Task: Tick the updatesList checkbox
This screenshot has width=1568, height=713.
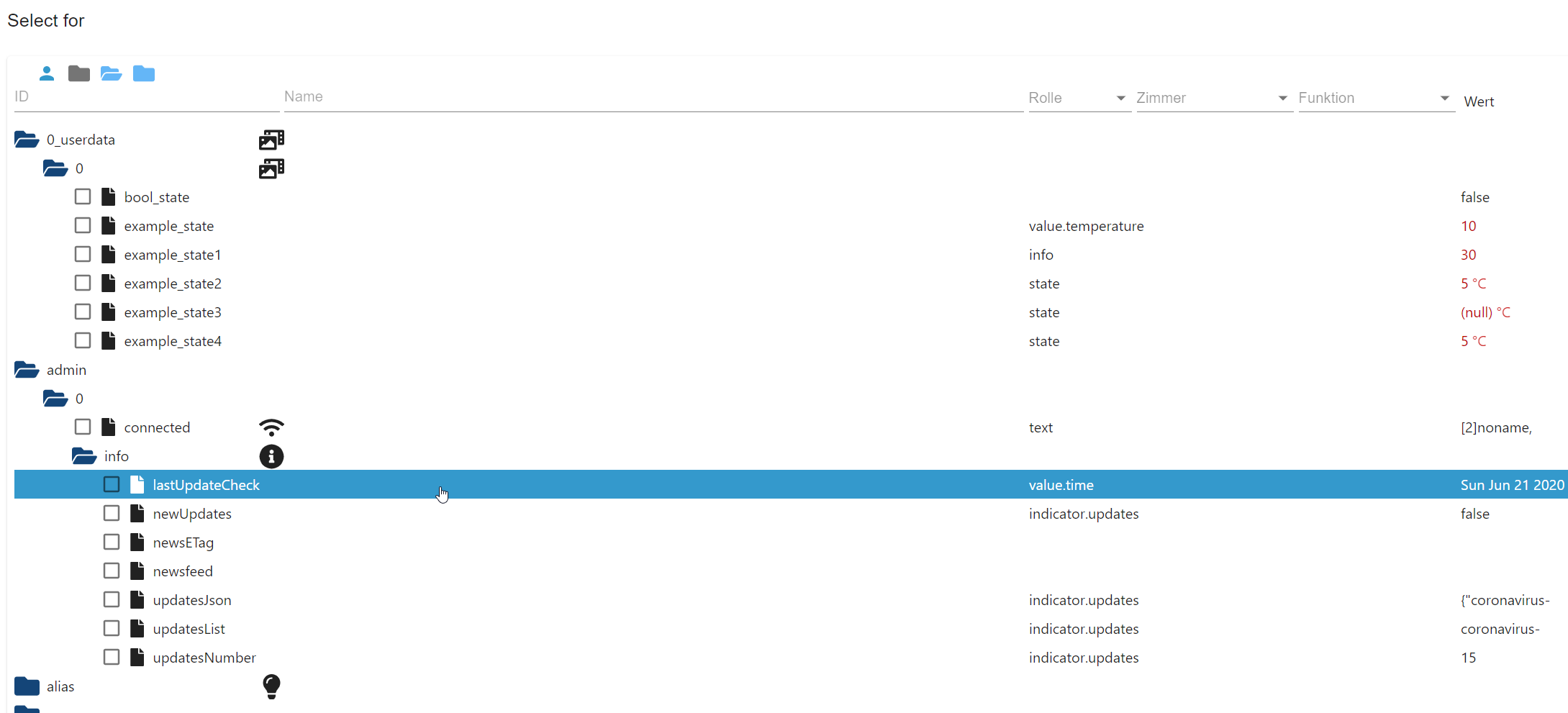Action: pyautogui.click(x=112, y=628)
